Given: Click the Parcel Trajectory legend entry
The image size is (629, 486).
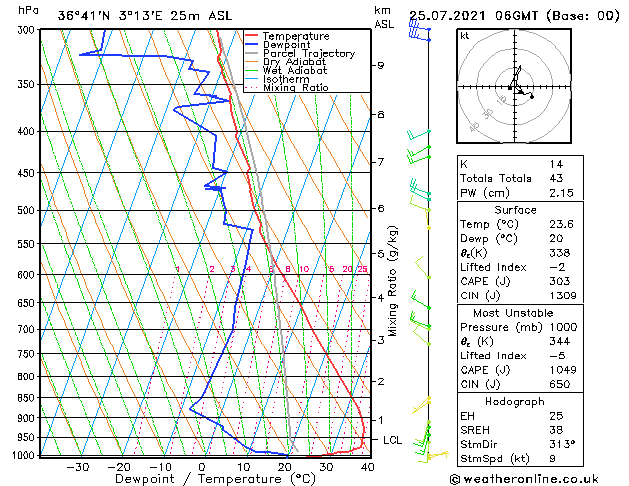Looking at the screenshot, I should [309, 53].
